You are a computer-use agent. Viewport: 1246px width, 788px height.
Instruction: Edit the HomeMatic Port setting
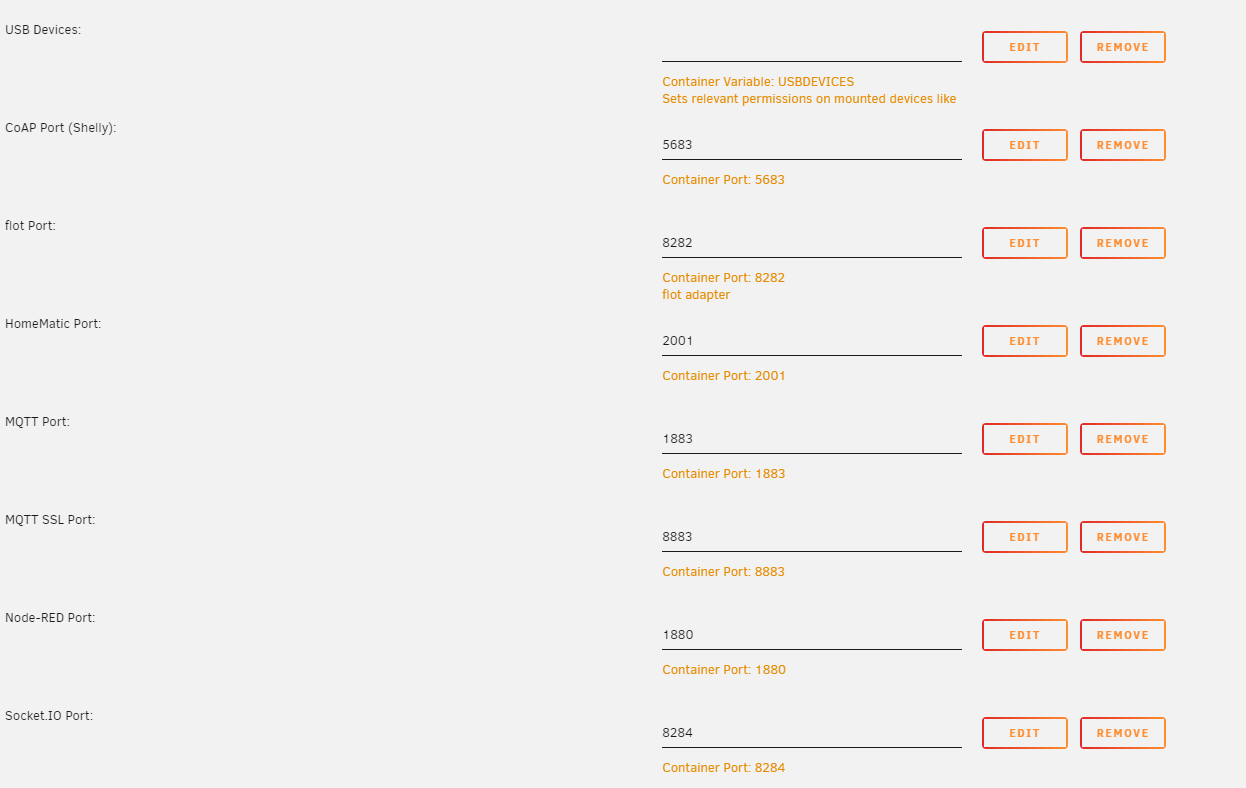pos(1024,341)
